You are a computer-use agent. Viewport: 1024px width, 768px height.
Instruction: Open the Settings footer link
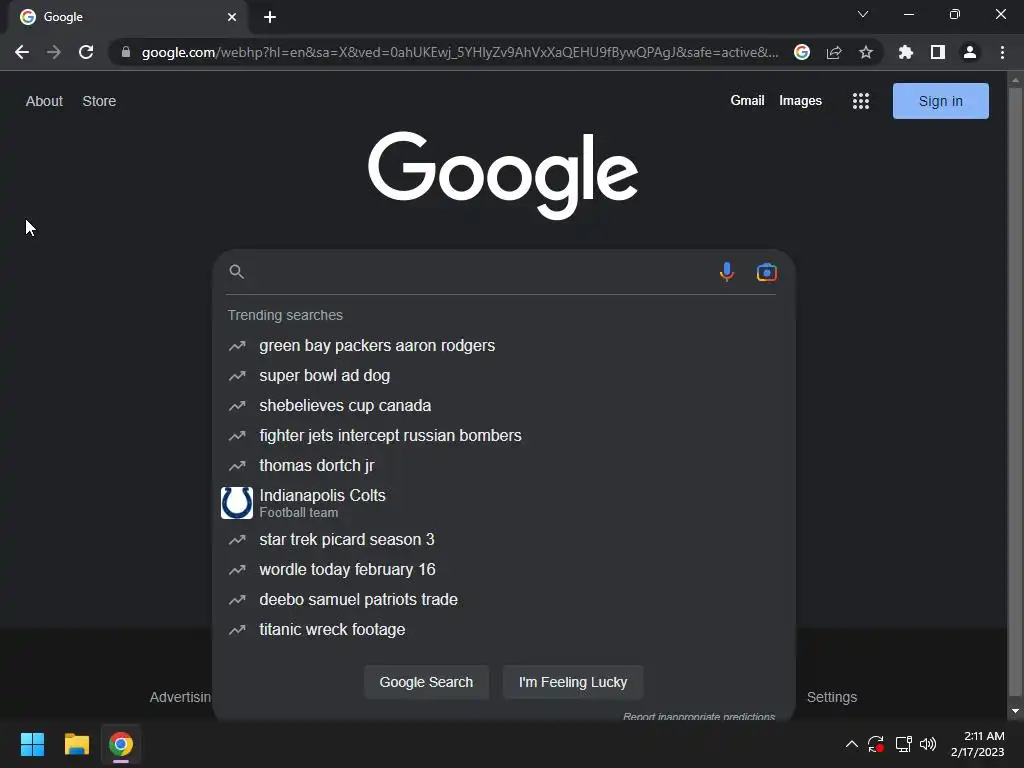pos(831,697)
